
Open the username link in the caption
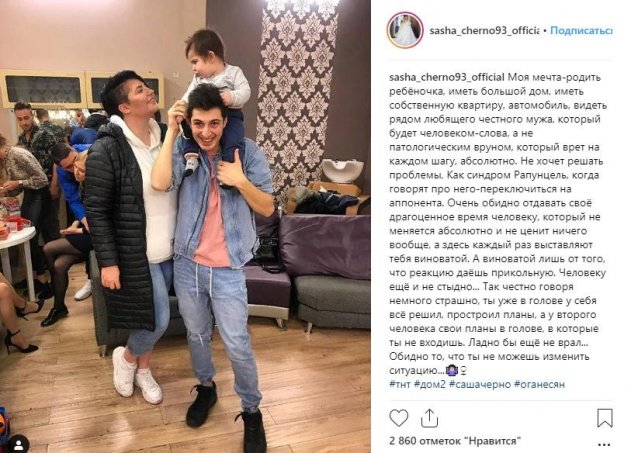(x=447, y=77)
